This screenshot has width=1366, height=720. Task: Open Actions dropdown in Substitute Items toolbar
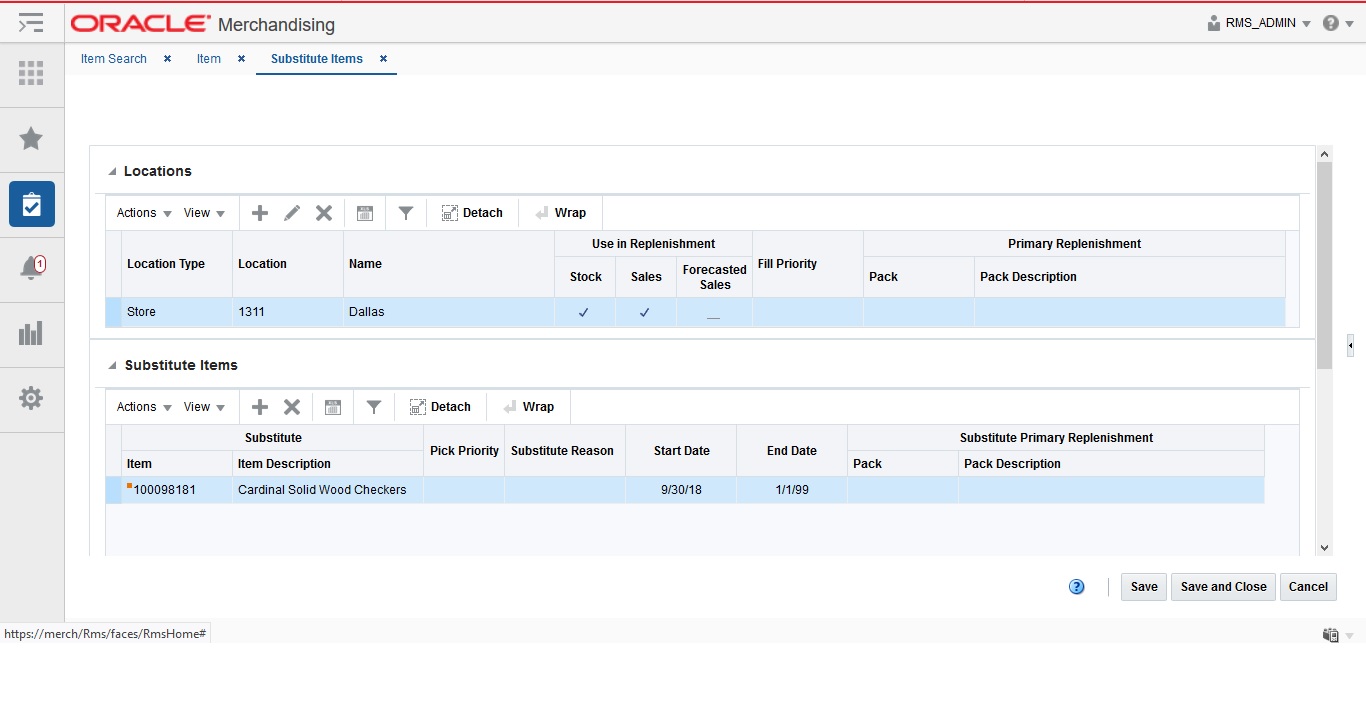click(x=144, y=407)
